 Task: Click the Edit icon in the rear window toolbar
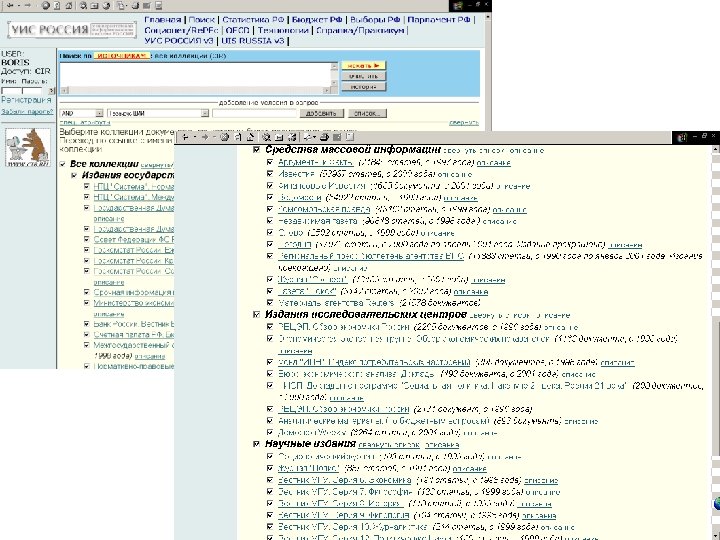[x=146, y=6]
